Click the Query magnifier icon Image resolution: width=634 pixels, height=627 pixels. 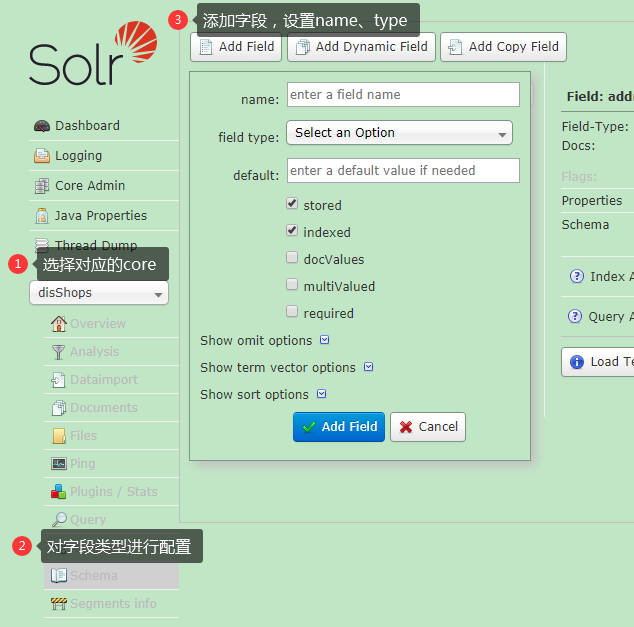59,519
